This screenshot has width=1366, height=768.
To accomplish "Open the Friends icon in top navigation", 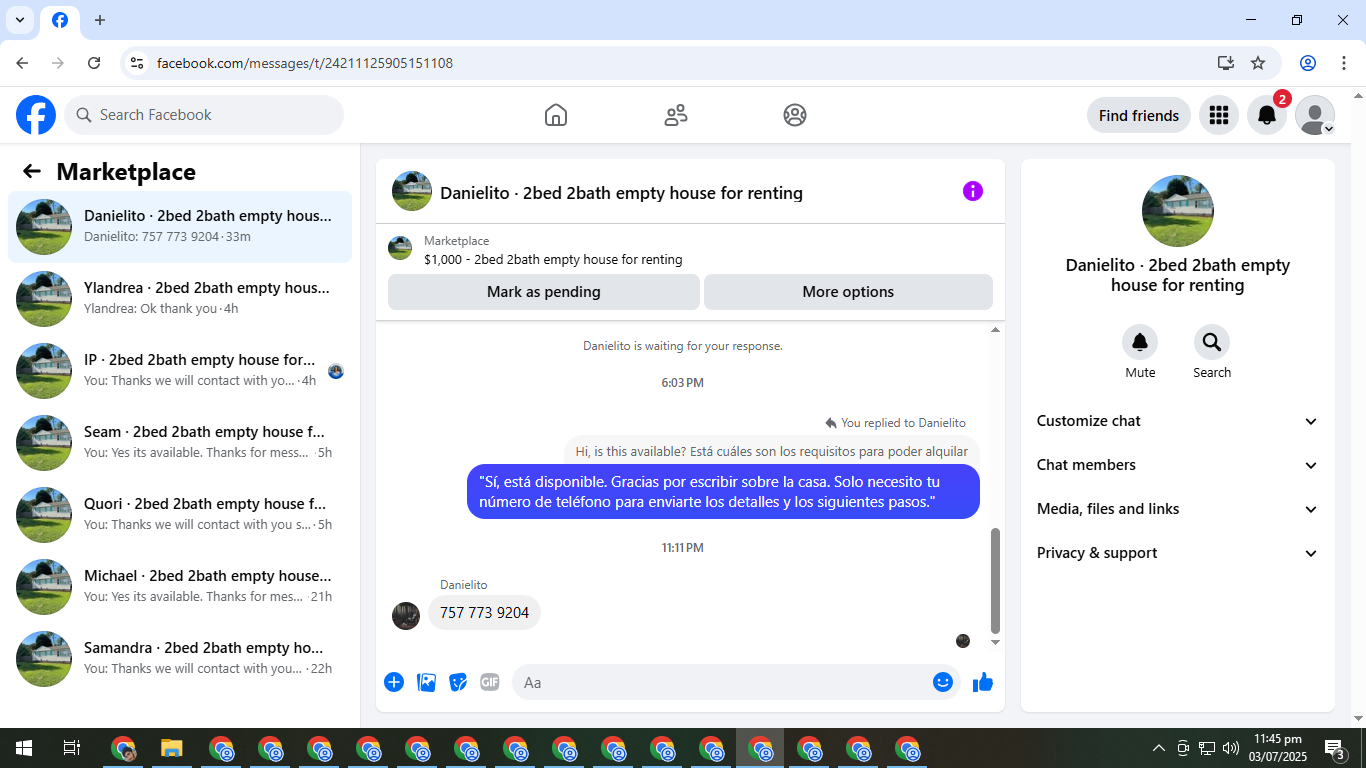I will pos(676,115).
